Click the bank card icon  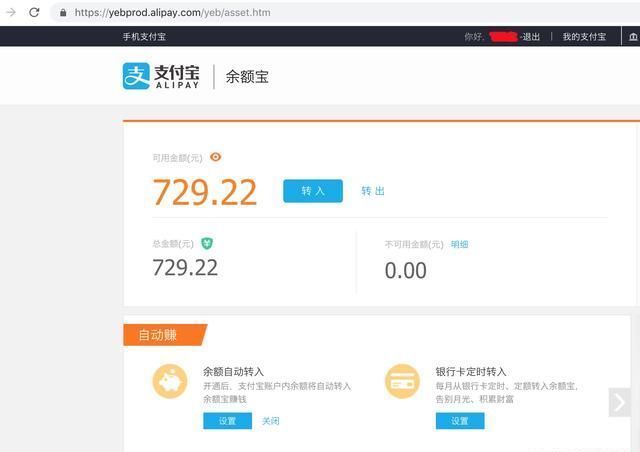pos(402,381)
